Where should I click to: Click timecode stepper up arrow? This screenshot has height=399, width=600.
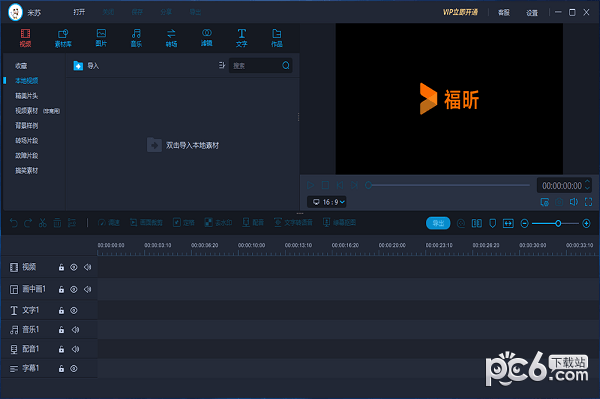[x=587, y=182]
